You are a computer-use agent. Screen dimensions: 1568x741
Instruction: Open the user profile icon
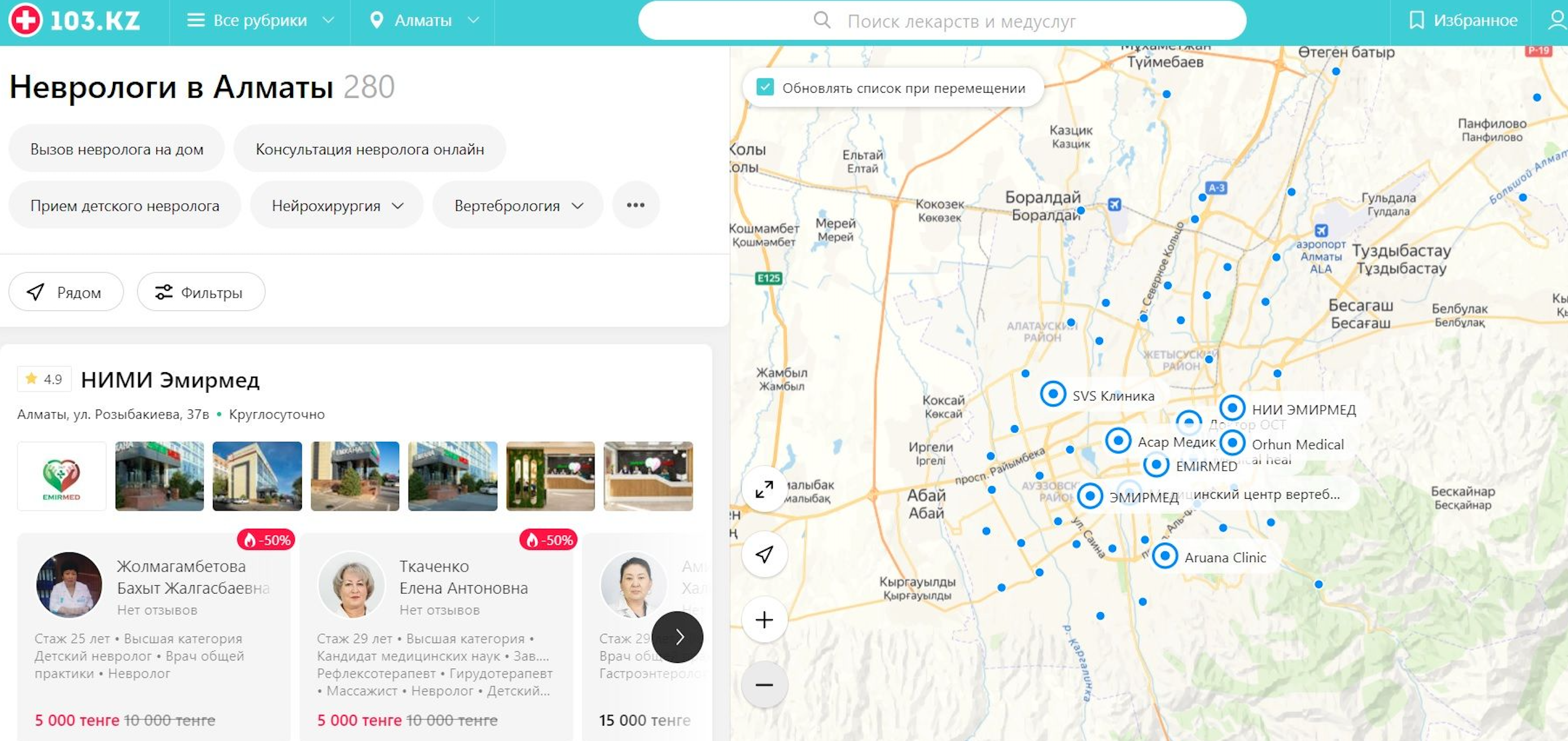pyautogui.click(x=1557, y=21)
